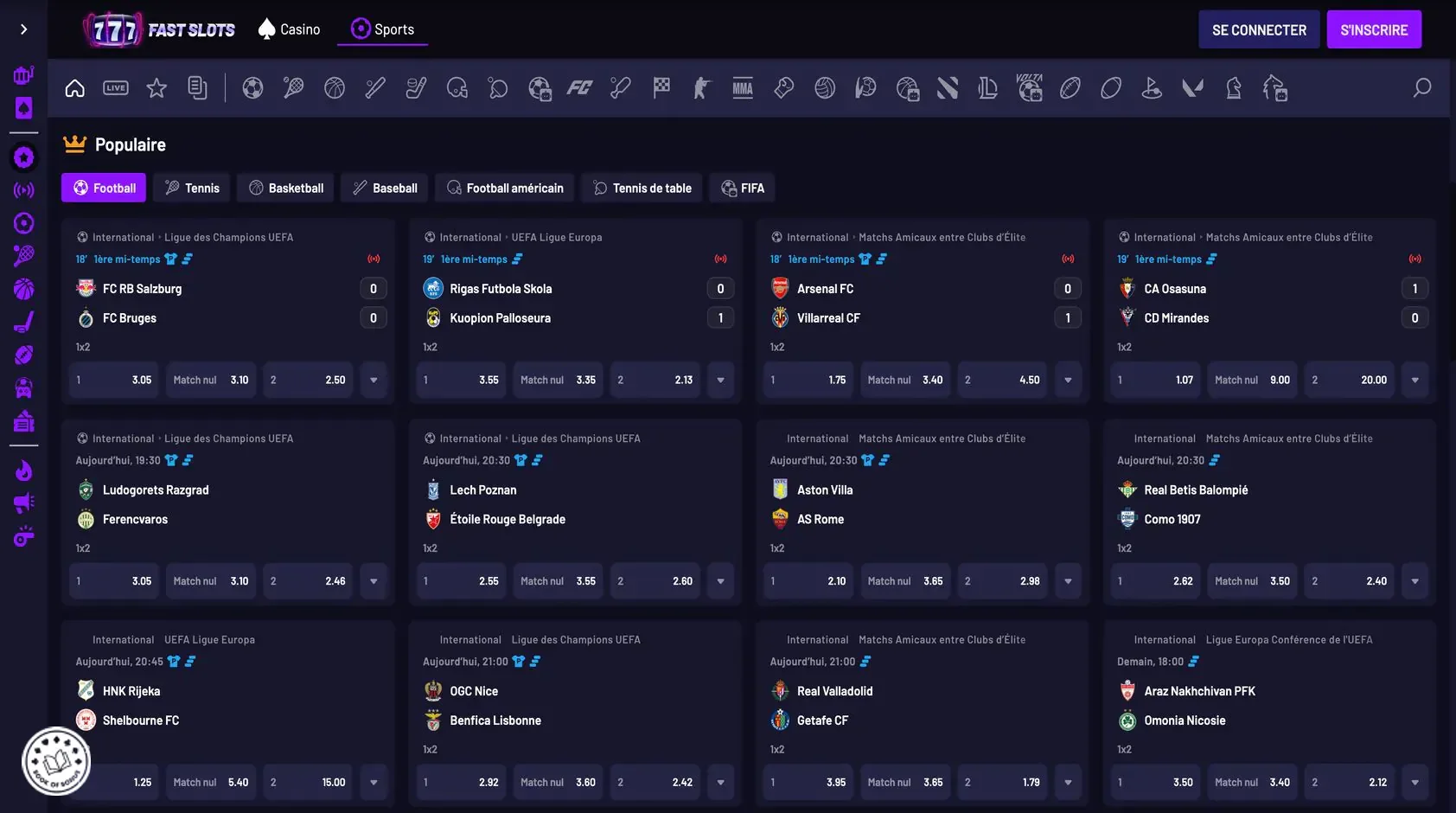The width and height of the screenshot is (1456, 813).
Task: Select the Counter-Strike shooter icon
Action: 702,88
